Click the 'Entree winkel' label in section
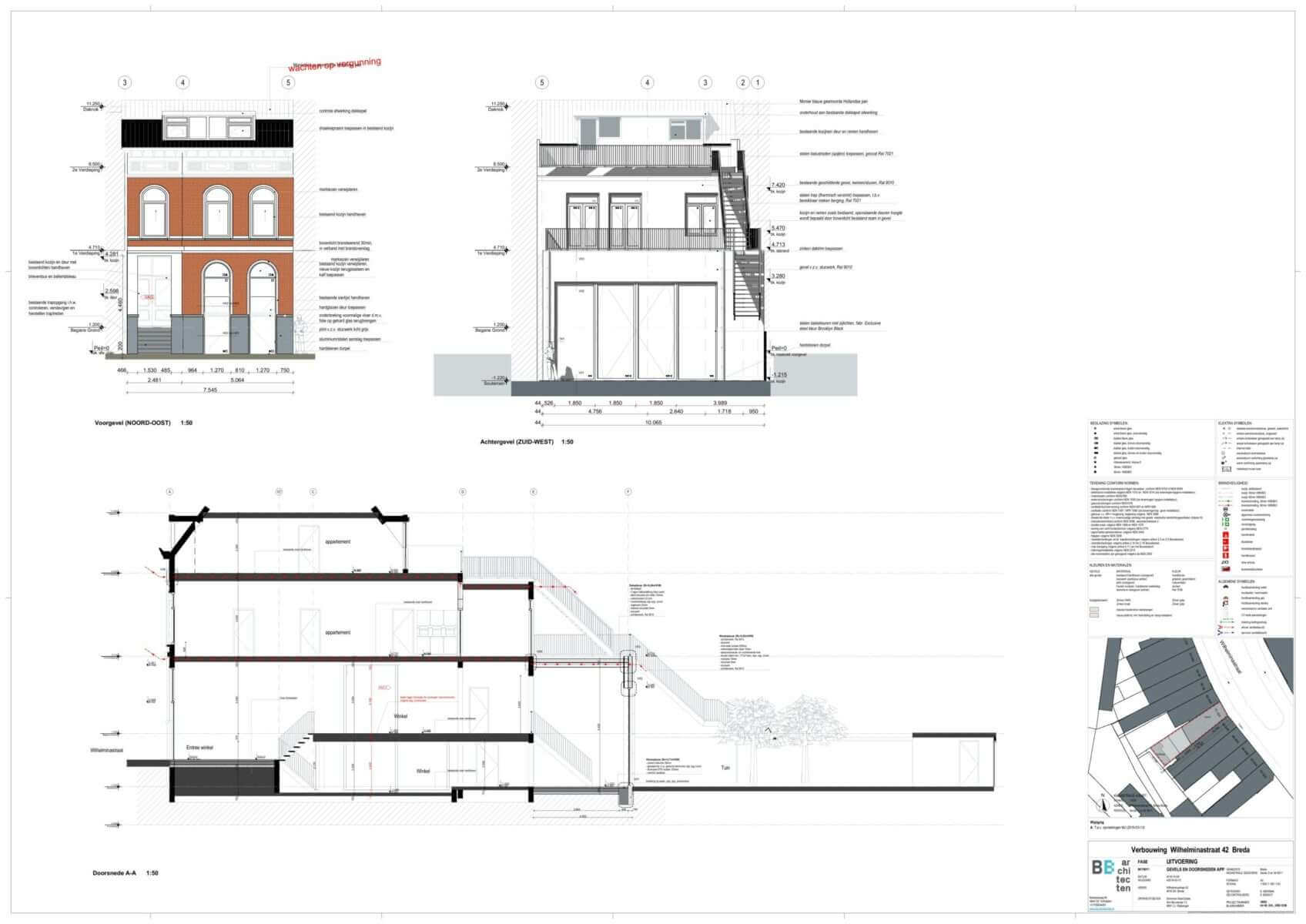 (199, 747)
